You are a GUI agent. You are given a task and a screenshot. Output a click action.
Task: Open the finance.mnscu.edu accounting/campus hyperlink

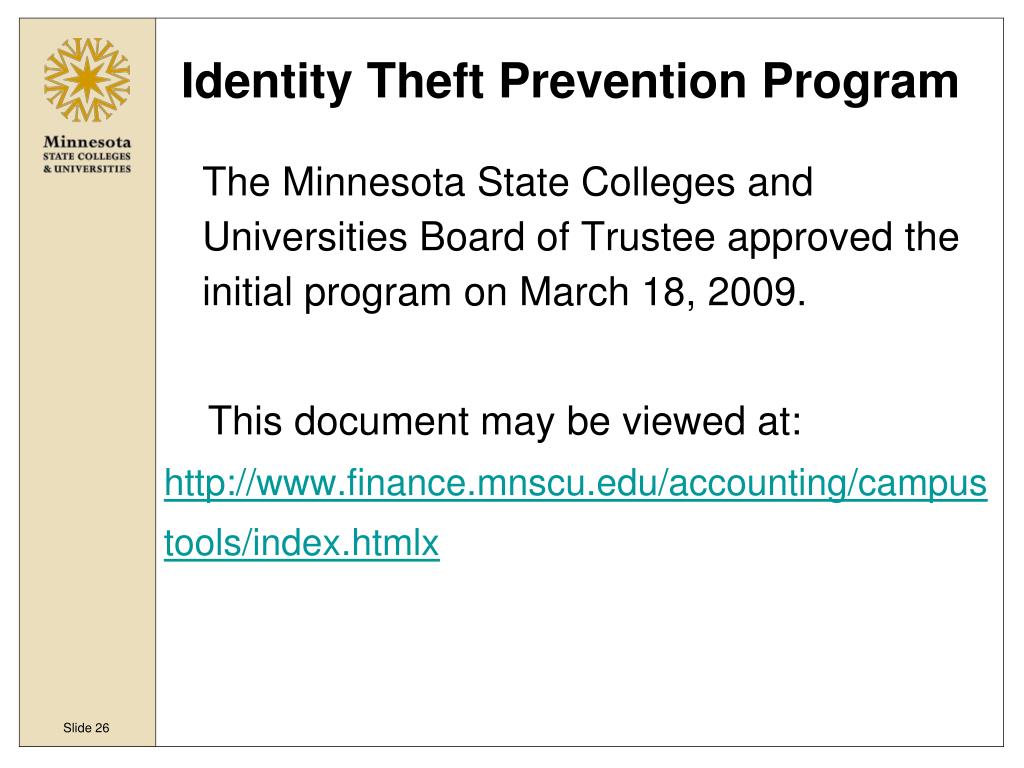pos(575,484)
